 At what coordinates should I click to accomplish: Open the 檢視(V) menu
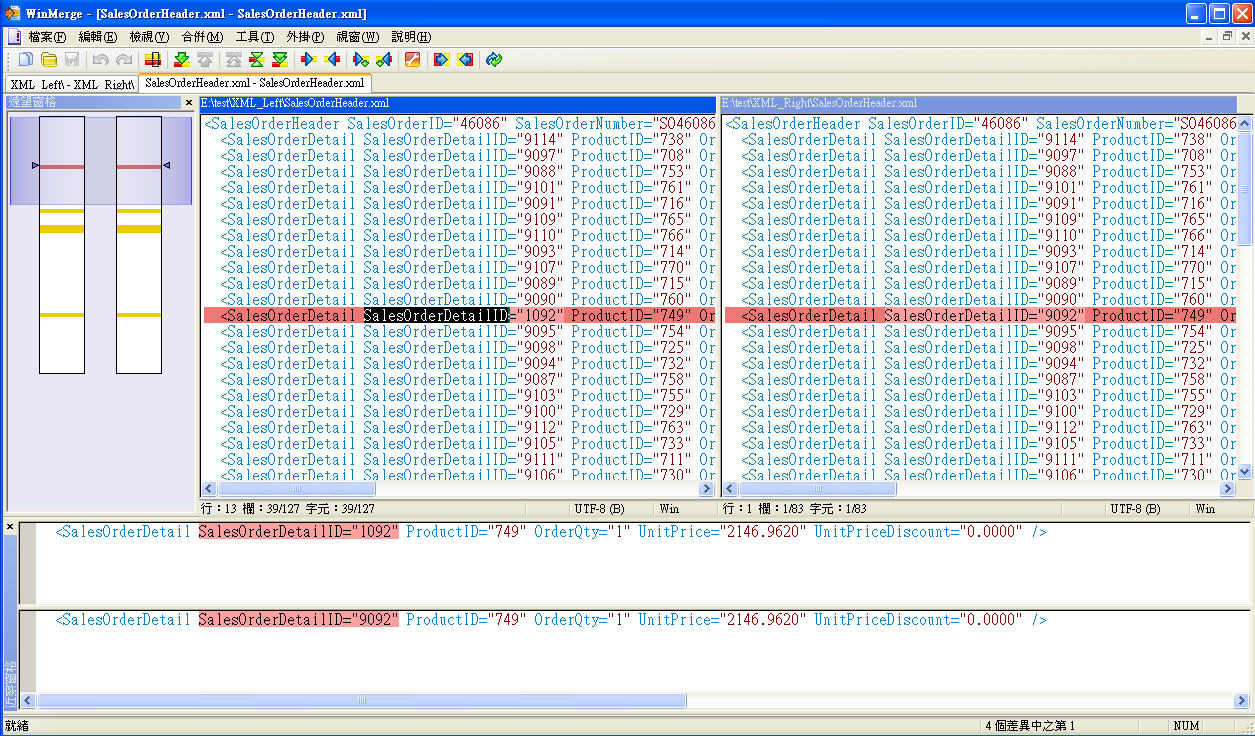tap(149, 37)
